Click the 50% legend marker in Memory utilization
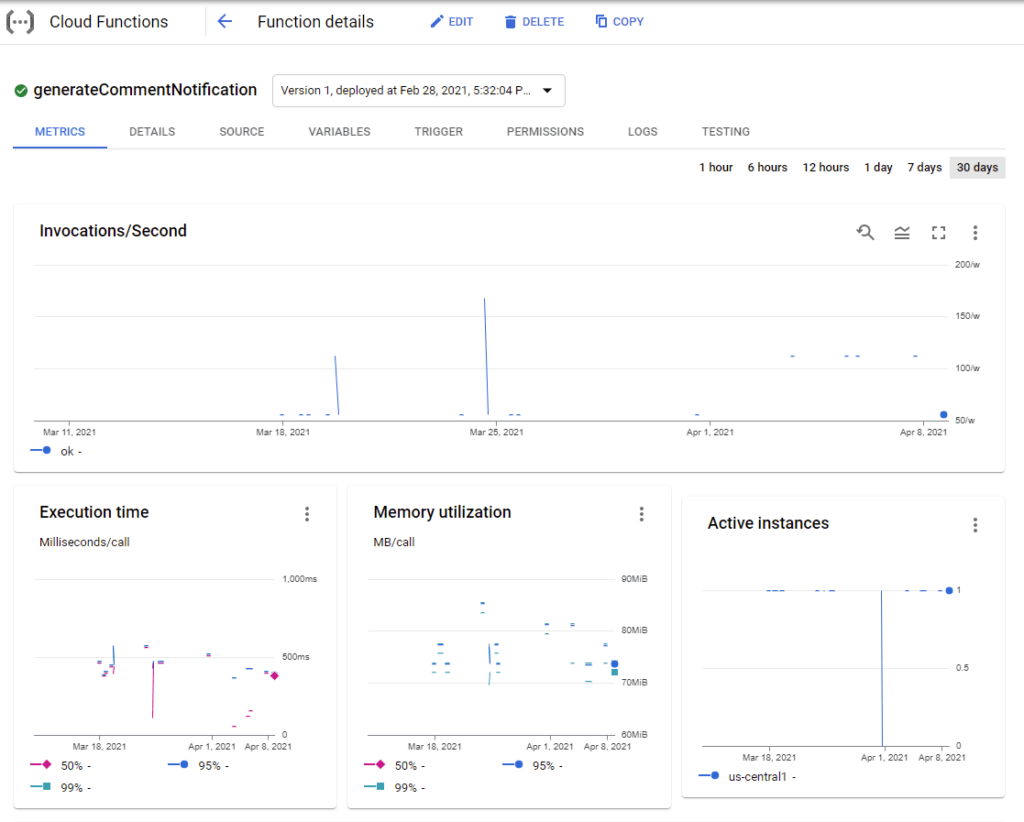The width and height of the screenshot is (1024, 822). (374, 765)
